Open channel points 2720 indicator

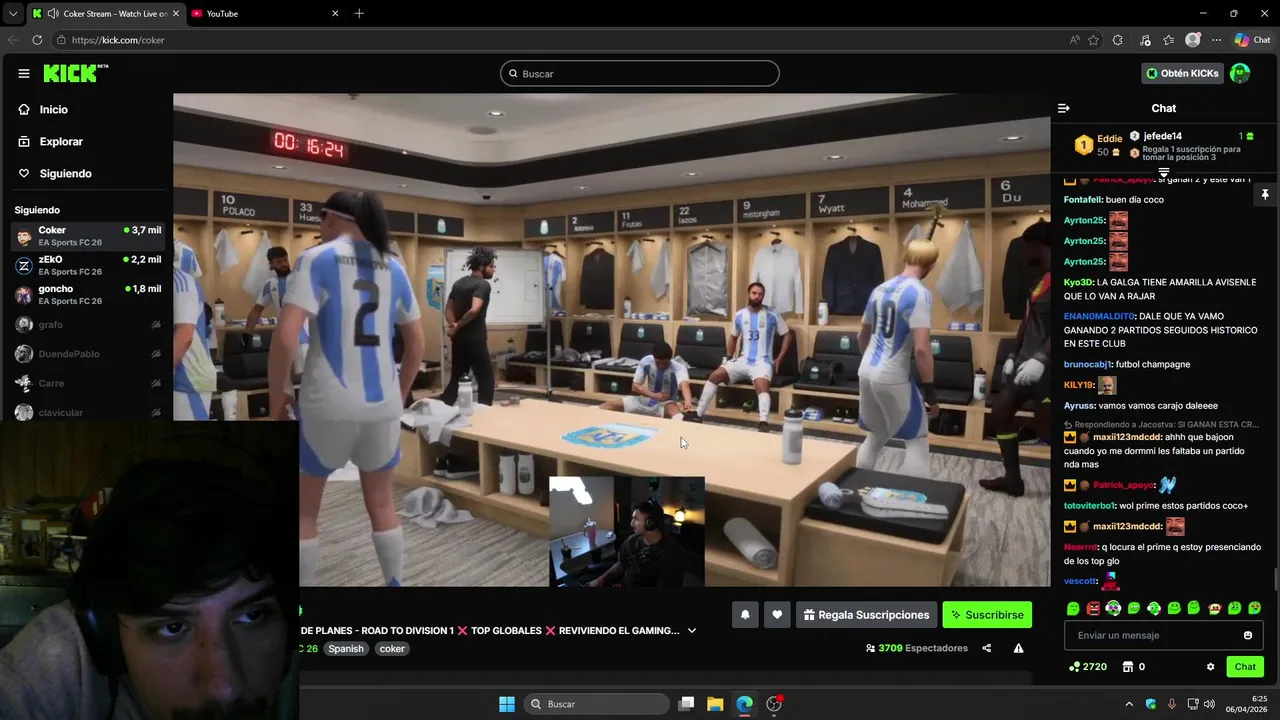point(1088,667)
